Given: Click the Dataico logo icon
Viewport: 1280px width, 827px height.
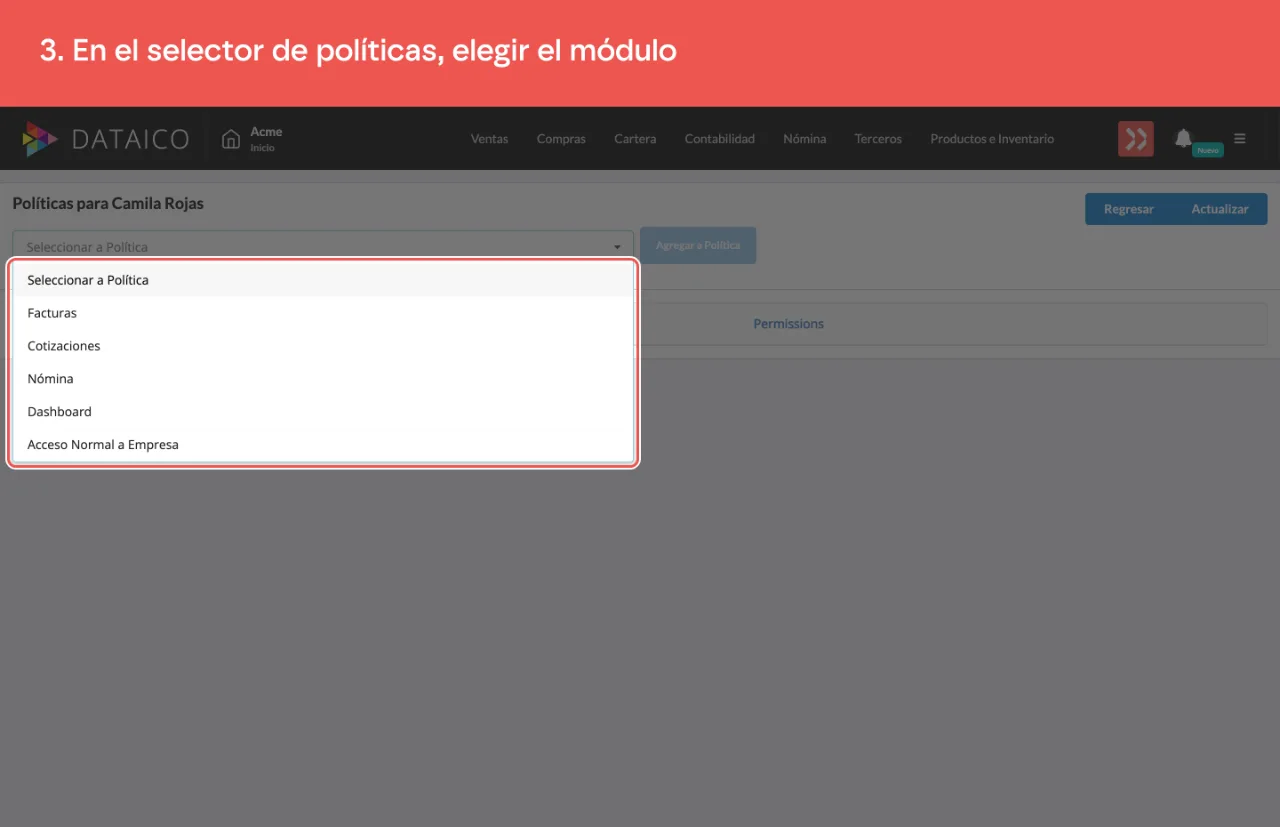Looking at the screenshot, I should coord(41,139).
